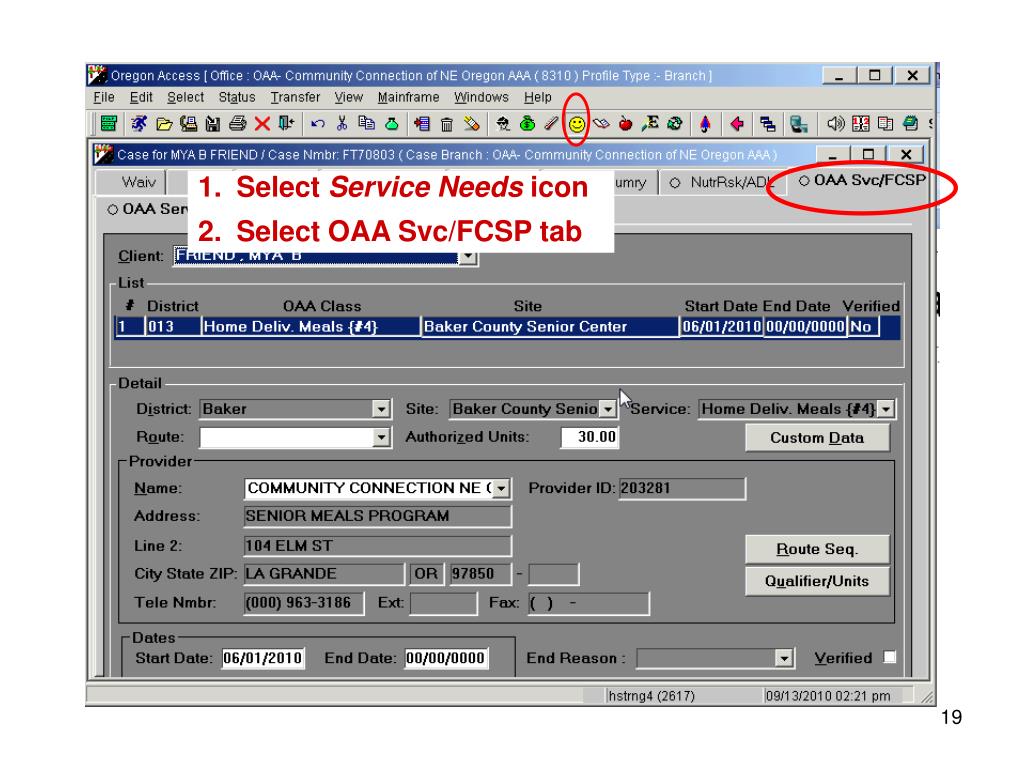The image size is (1024, 768).
Task: Click the Provider ID field 203281
Action: [682, 488]
